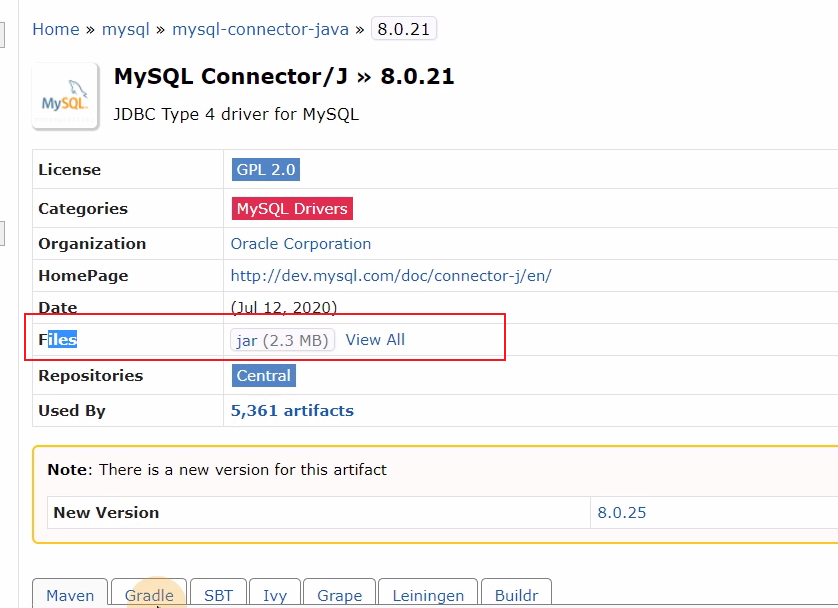Switch to the Gradle tab
Viewport: 838px width, 608px height.
pos(149,594)
